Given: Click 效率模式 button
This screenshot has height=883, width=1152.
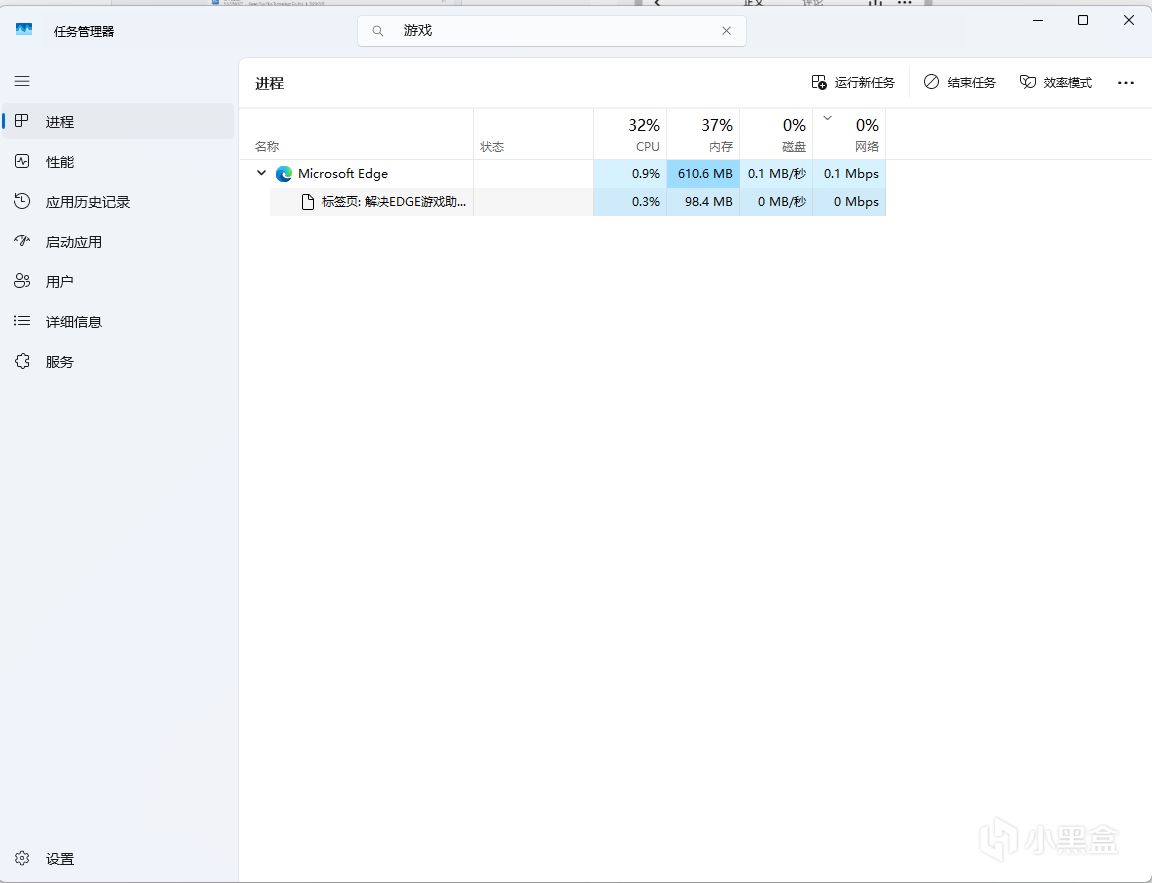Looking at the screenshot, I should pyautogui.click(x=1056, y=82).
